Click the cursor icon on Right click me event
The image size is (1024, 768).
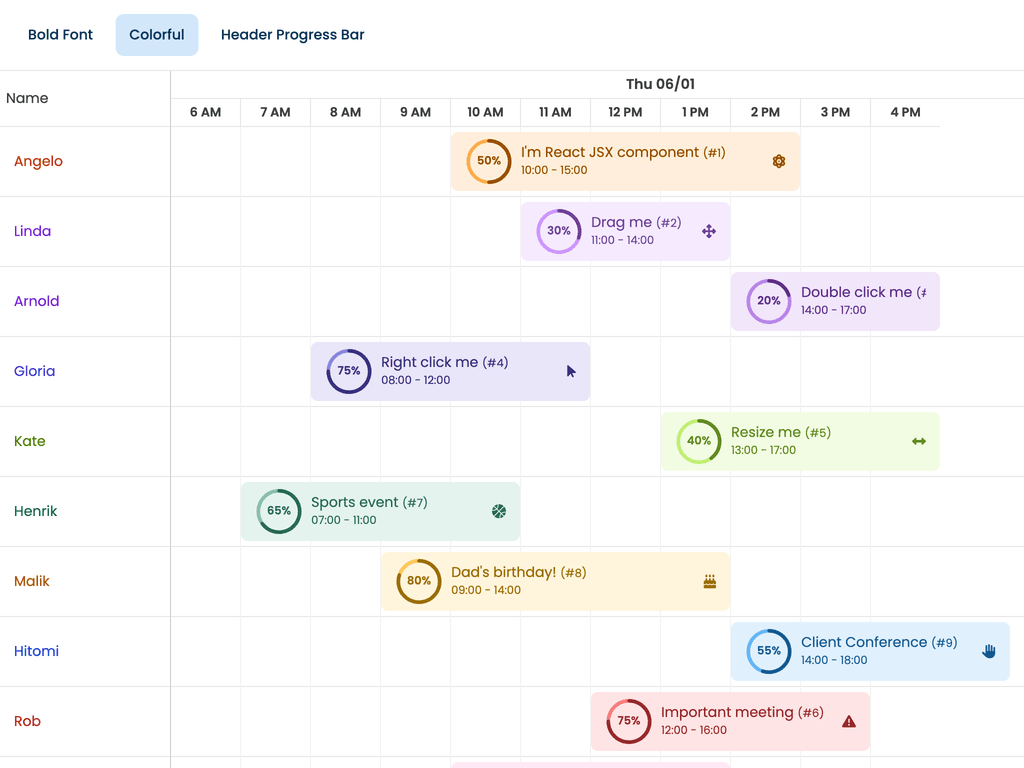571,371
